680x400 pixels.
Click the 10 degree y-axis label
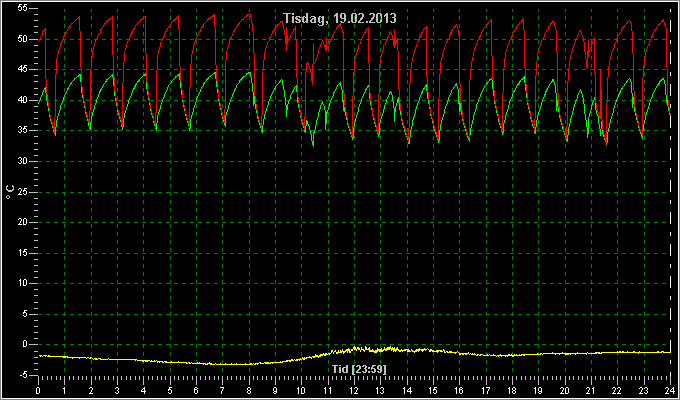23,283
